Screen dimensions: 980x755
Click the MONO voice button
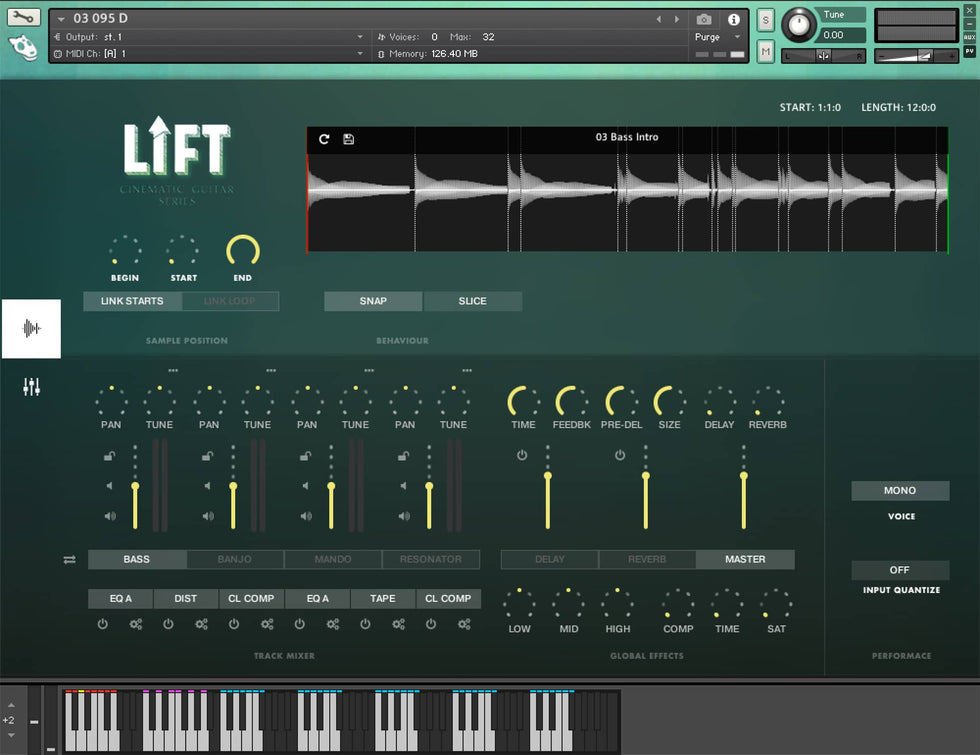point(899,491)
